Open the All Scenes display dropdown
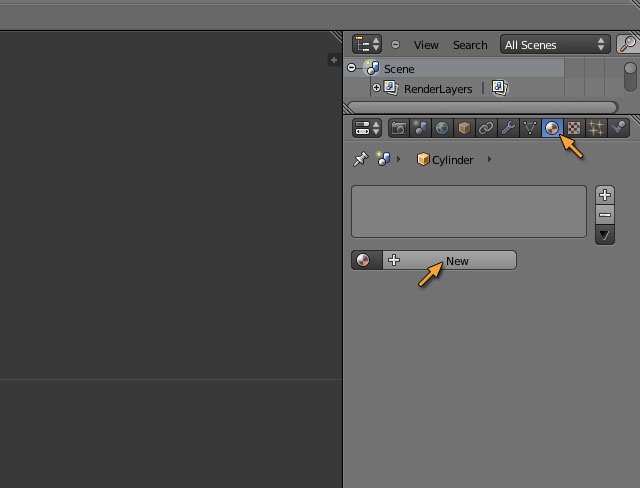Image resolution: width=640 pixels, height=488 pixels. click(x=556, y=44)
